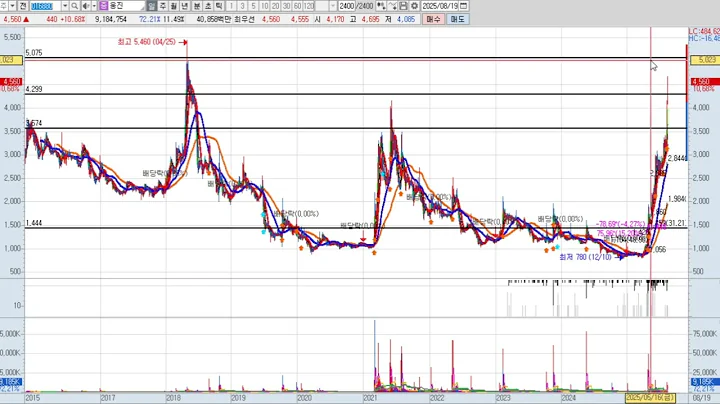Select the daily (일) chart period
Viewport: 720px width, 404px height.
(152, 6)
